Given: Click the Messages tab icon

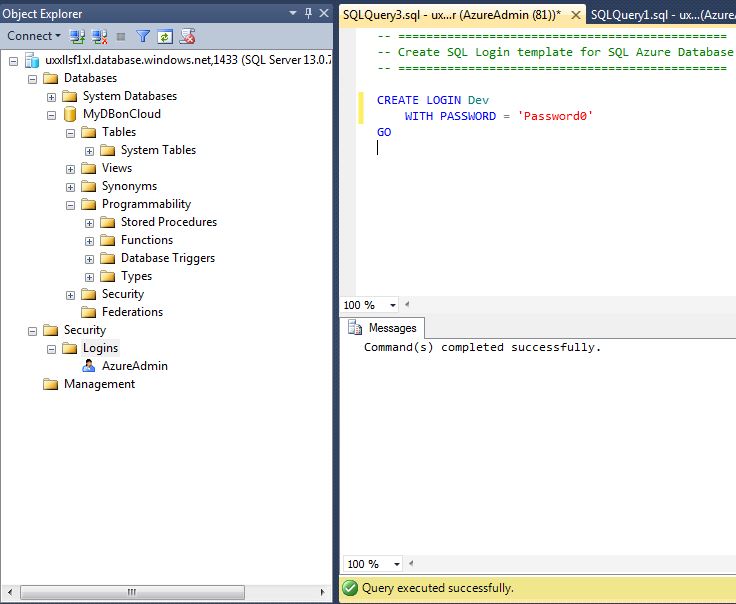Looking at the screenshot, I should [355, 328].
